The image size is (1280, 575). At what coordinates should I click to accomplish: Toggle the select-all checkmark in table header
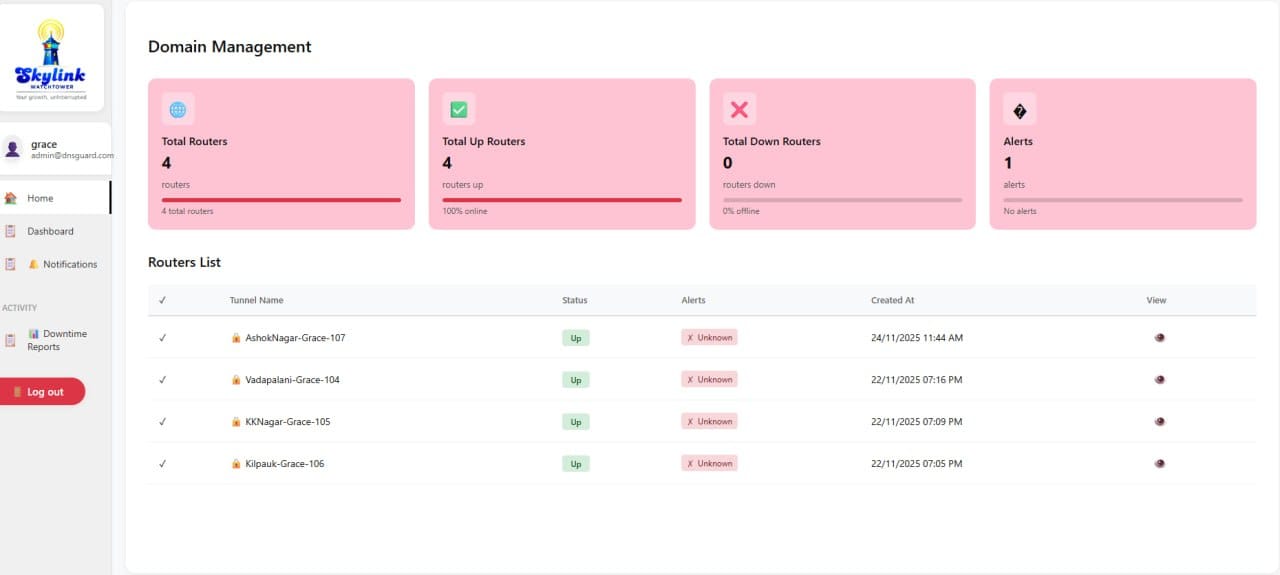pyautogui.click(x=162, y=300)
